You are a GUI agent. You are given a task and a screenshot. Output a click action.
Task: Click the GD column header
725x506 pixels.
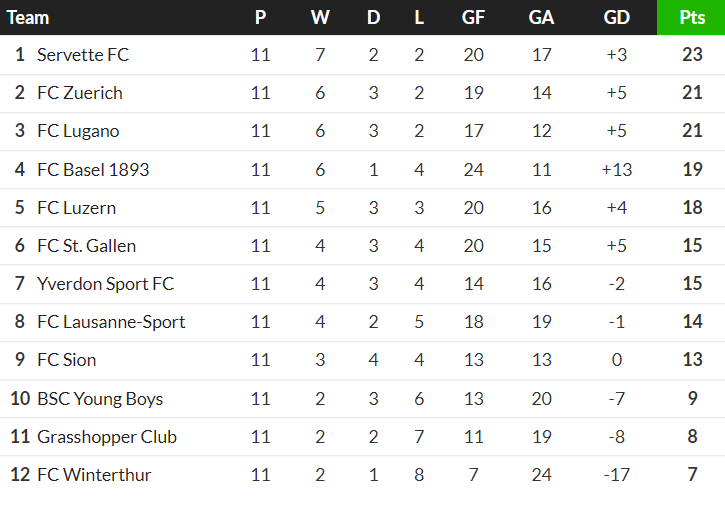617,18
